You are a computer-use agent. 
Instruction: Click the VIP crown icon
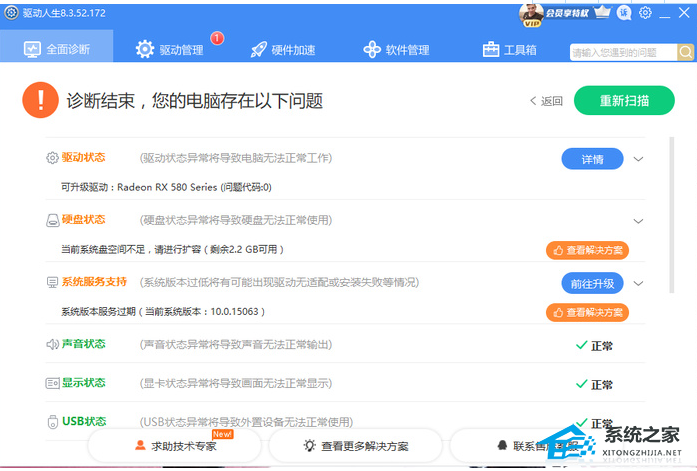[601, 13]
